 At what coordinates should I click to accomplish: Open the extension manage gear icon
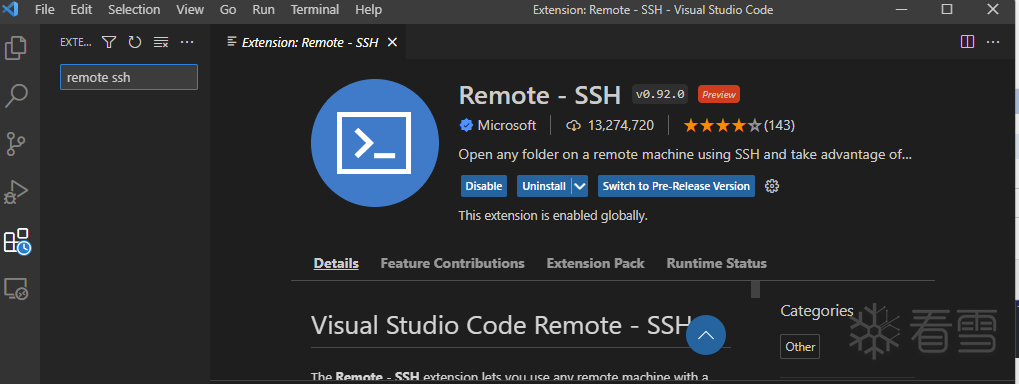tap(772, 186)
